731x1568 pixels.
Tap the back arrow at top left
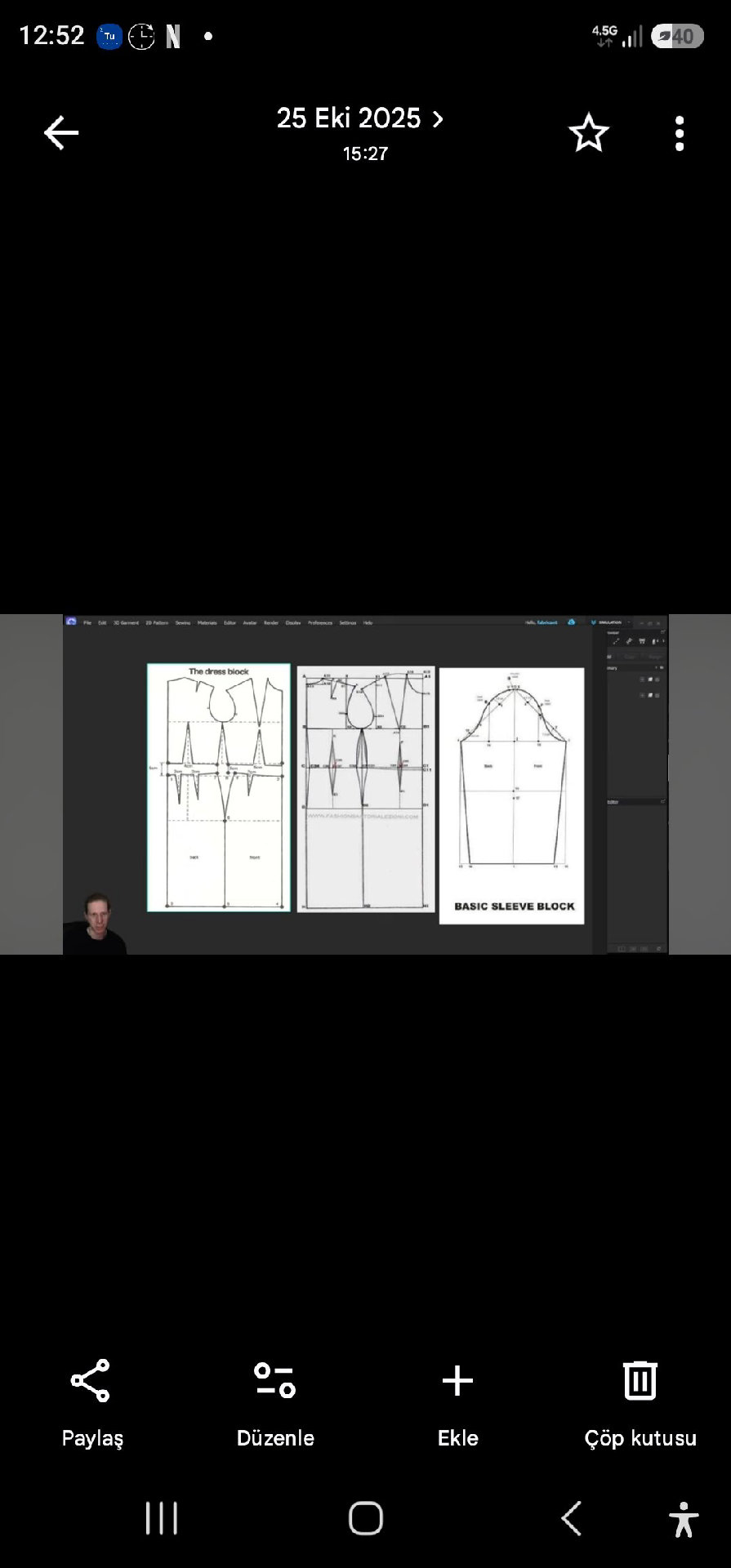point(61,132)
